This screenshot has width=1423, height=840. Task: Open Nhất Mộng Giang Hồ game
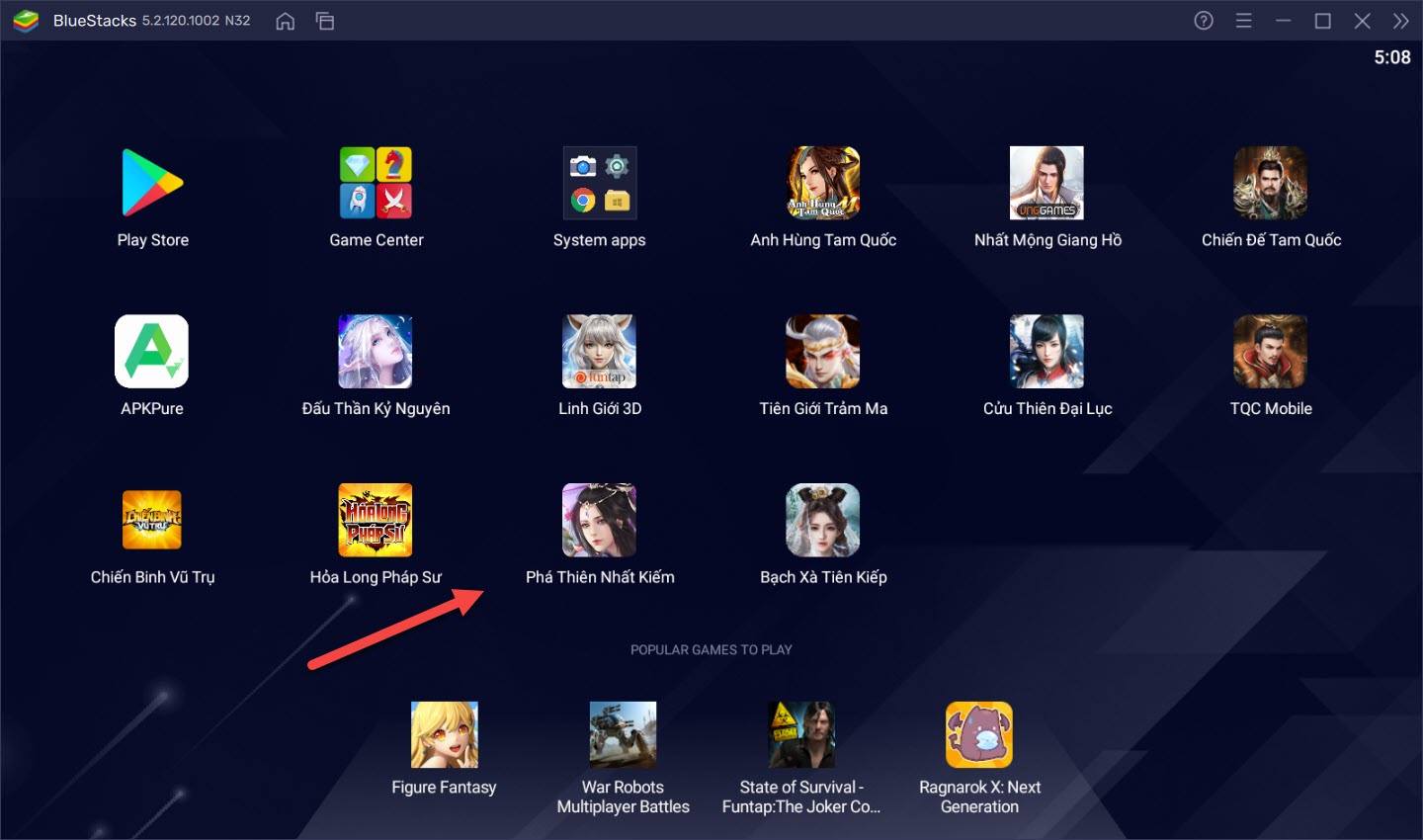point(1046,183)
